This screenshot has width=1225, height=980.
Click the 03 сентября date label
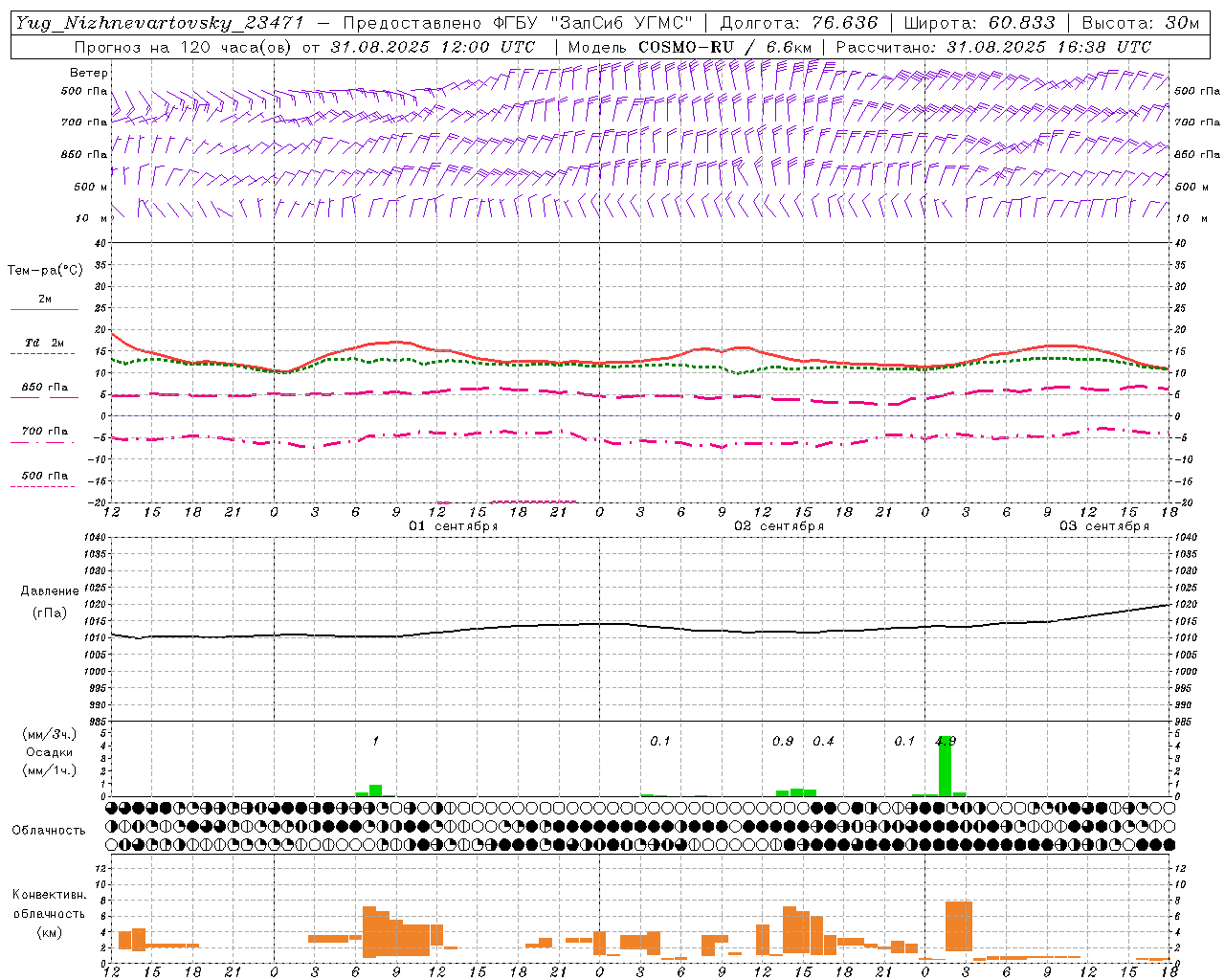coord(1104,526)
